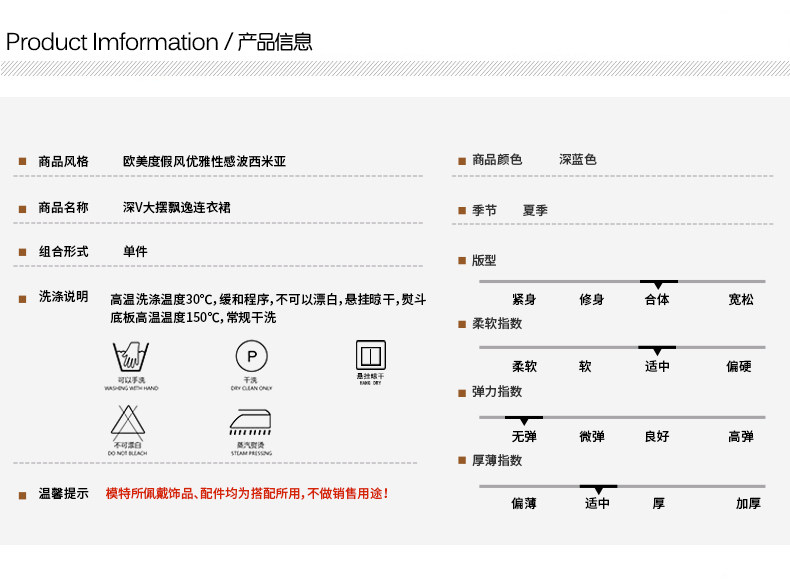
Task: Click the 版型 slider marker at 合体
Action: coord(659,284)
